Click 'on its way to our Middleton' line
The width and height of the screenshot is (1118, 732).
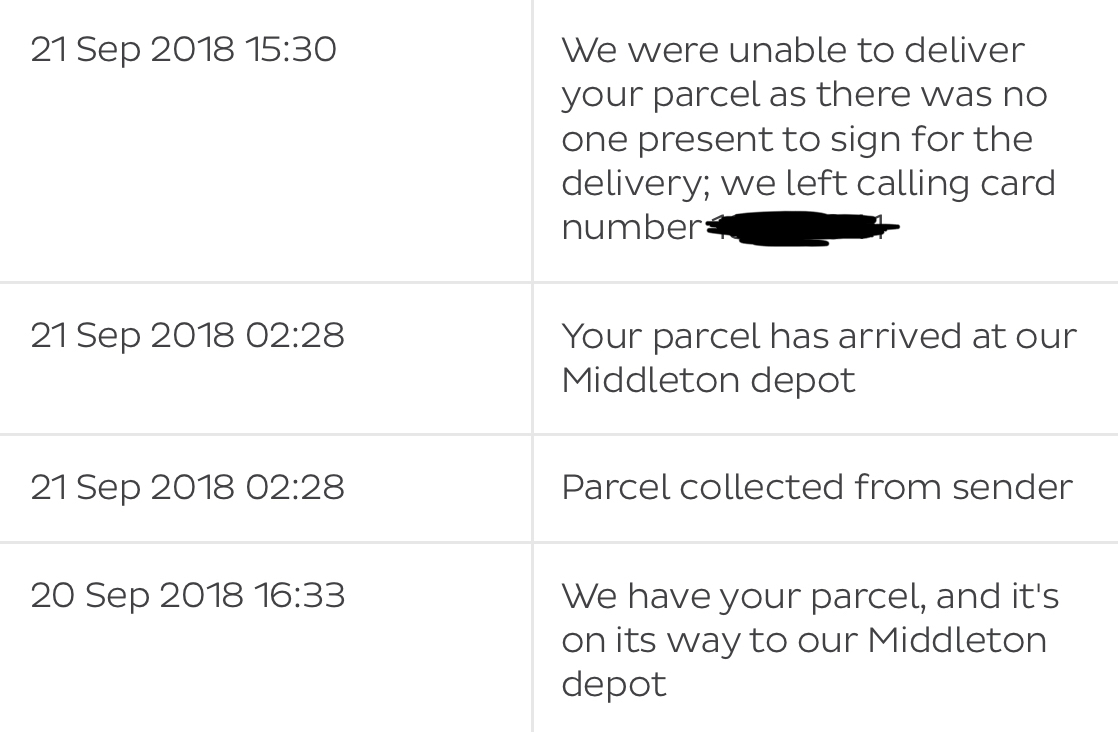point(804,640)
